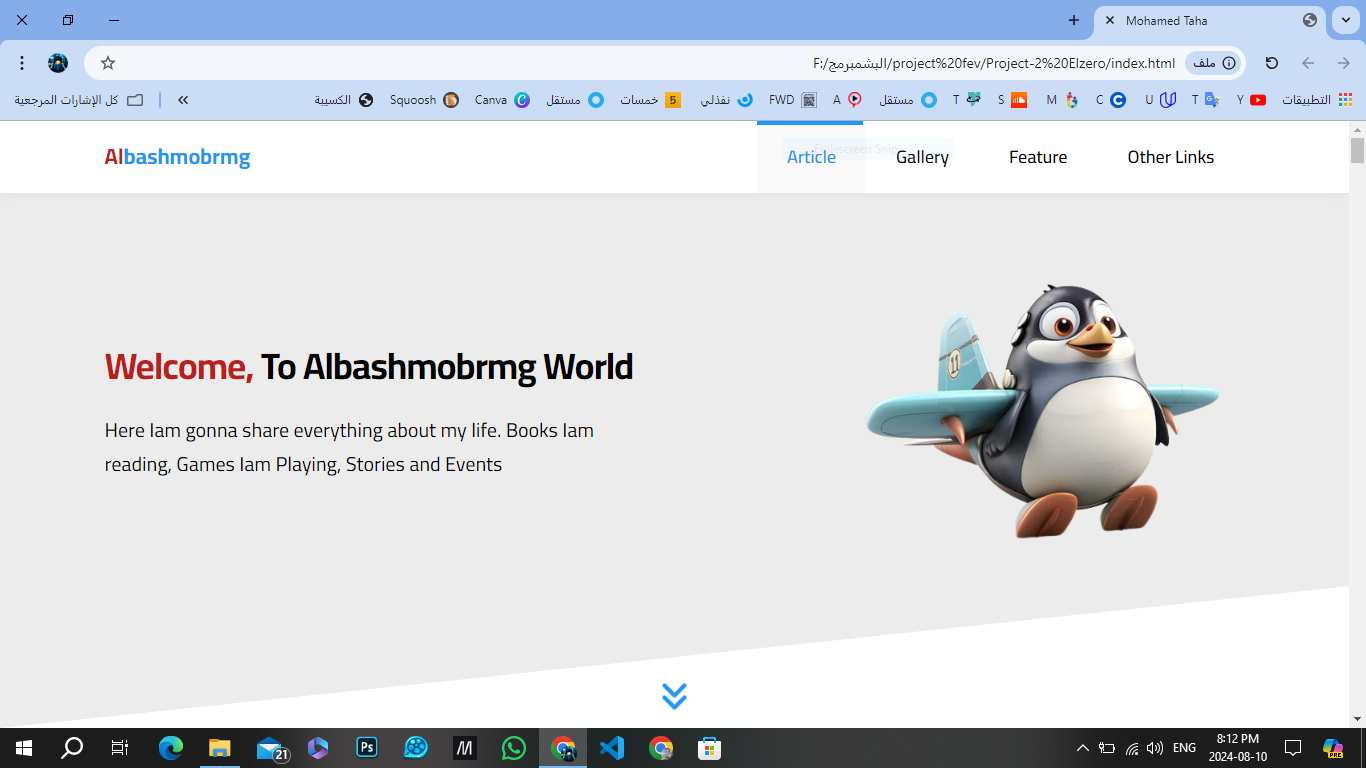Open the Chrome three-dot menu
1366x768 pixels.
(22, 63)
